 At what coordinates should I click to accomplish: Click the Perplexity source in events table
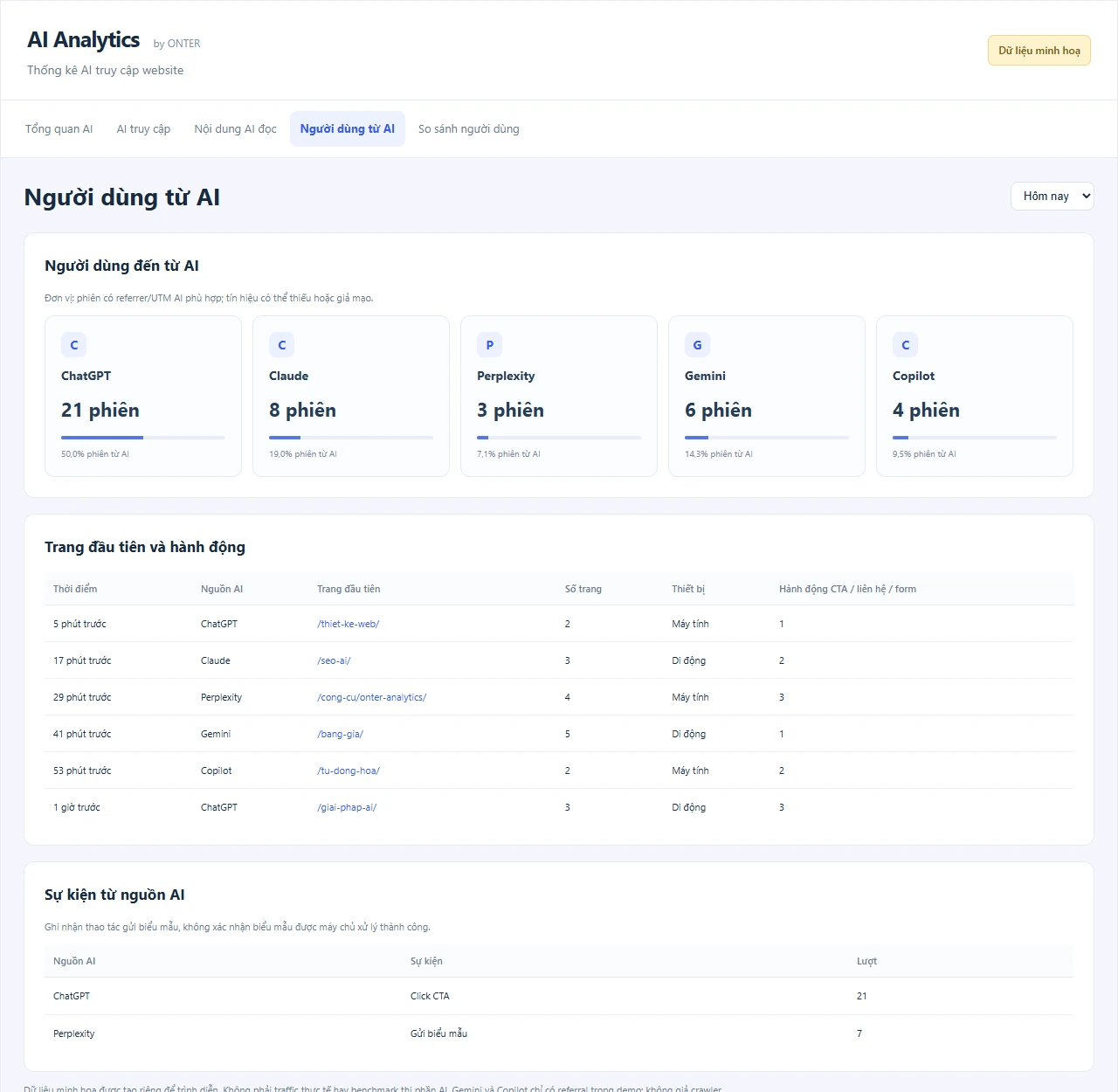[x=74, y=1033]
